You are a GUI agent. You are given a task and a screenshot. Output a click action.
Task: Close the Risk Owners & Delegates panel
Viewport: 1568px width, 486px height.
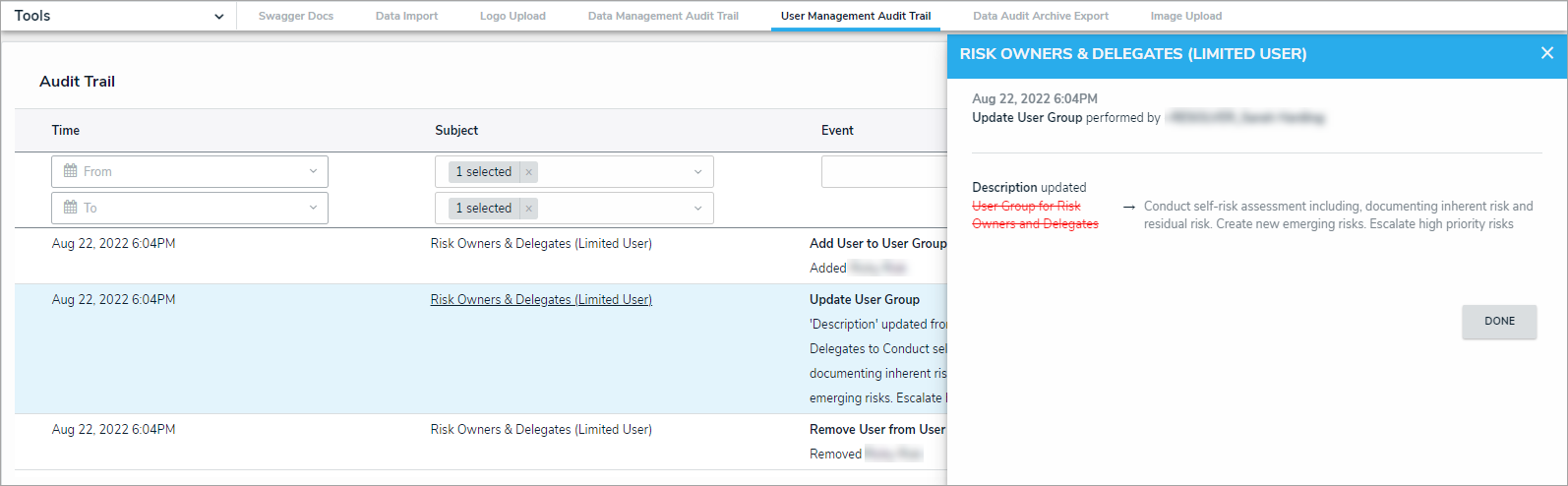[1546, 53]
